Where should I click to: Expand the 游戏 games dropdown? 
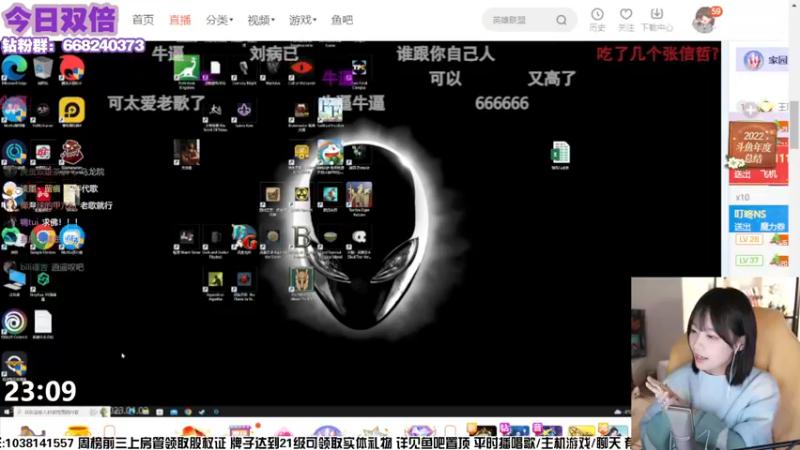(303, 20)
